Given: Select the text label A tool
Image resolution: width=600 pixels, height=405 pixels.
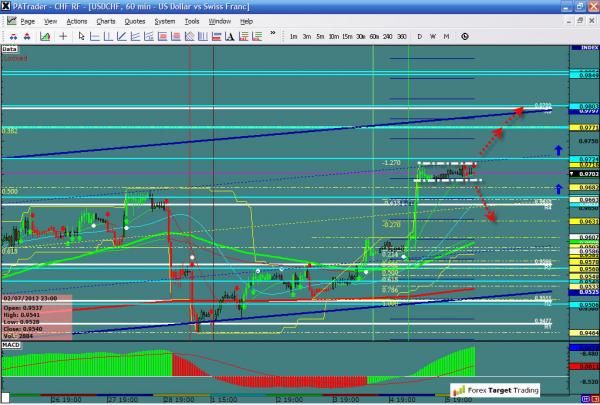Looking at the screenshot, I should [x=230, y=37].
